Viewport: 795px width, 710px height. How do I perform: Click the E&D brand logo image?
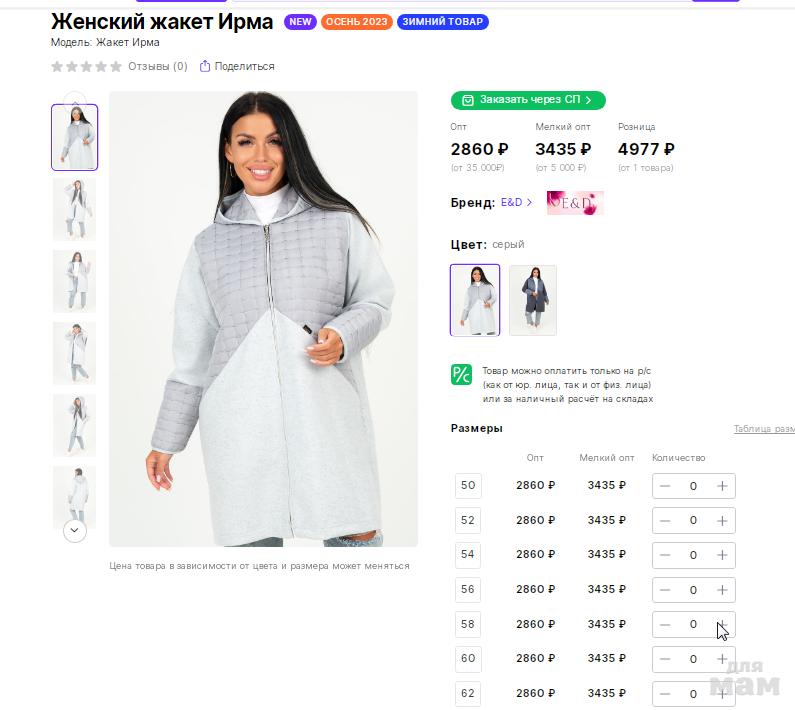pos(575,203)
